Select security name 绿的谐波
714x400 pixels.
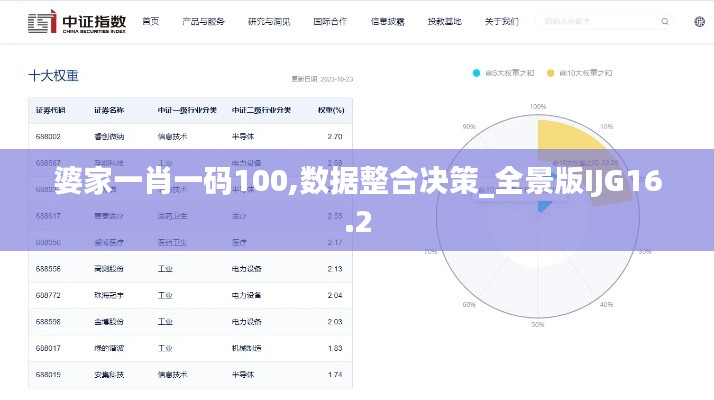(109, 348)
